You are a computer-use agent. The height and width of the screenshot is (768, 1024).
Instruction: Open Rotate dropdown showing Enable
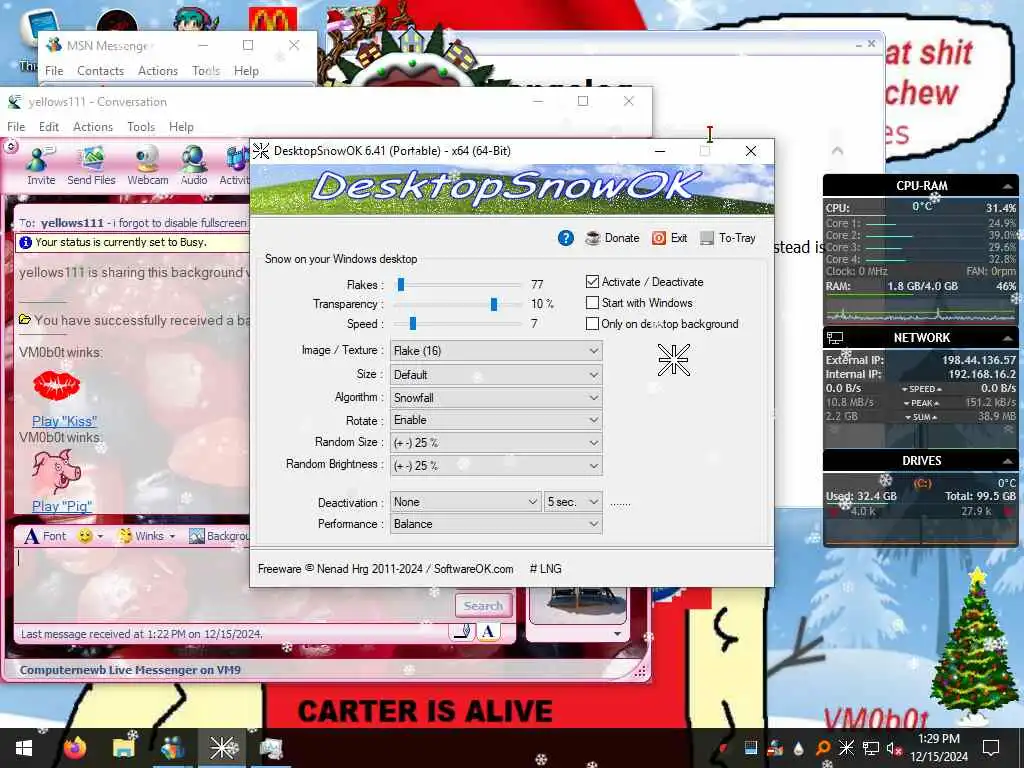pyautogui.click(x=496, y=420)
